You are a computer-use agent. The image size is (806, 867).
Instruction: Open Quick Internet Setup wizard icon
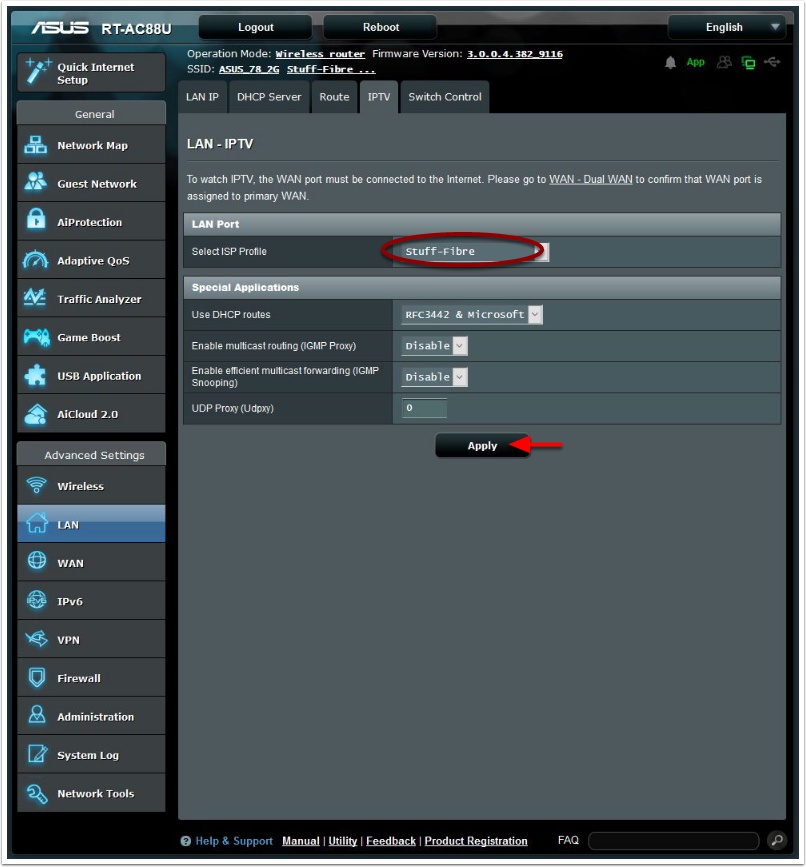coord(38,71)
